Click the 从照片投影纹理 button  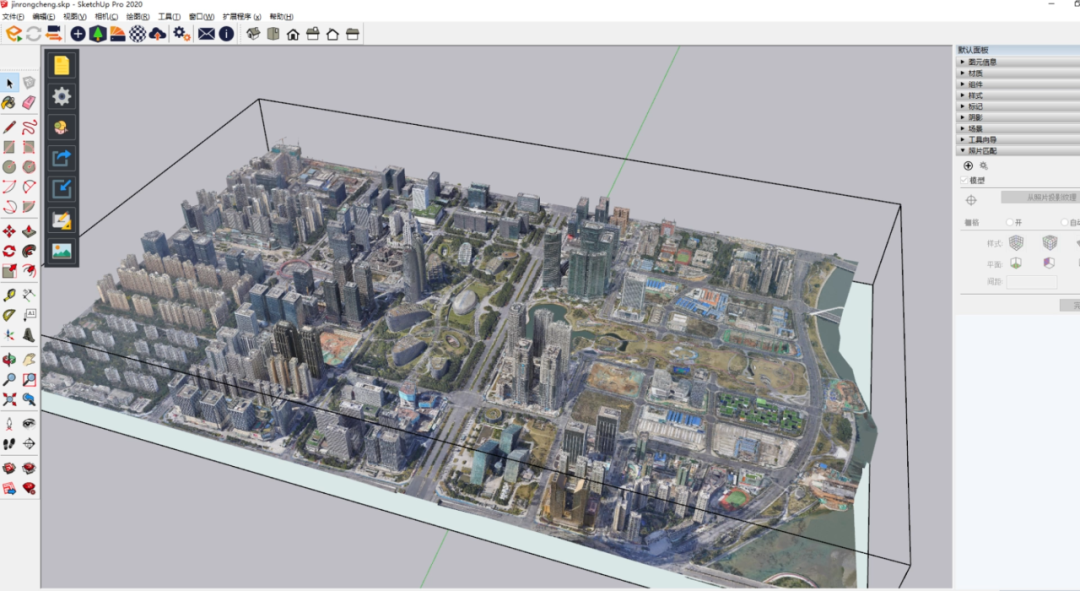click(x=1040, y=198)
